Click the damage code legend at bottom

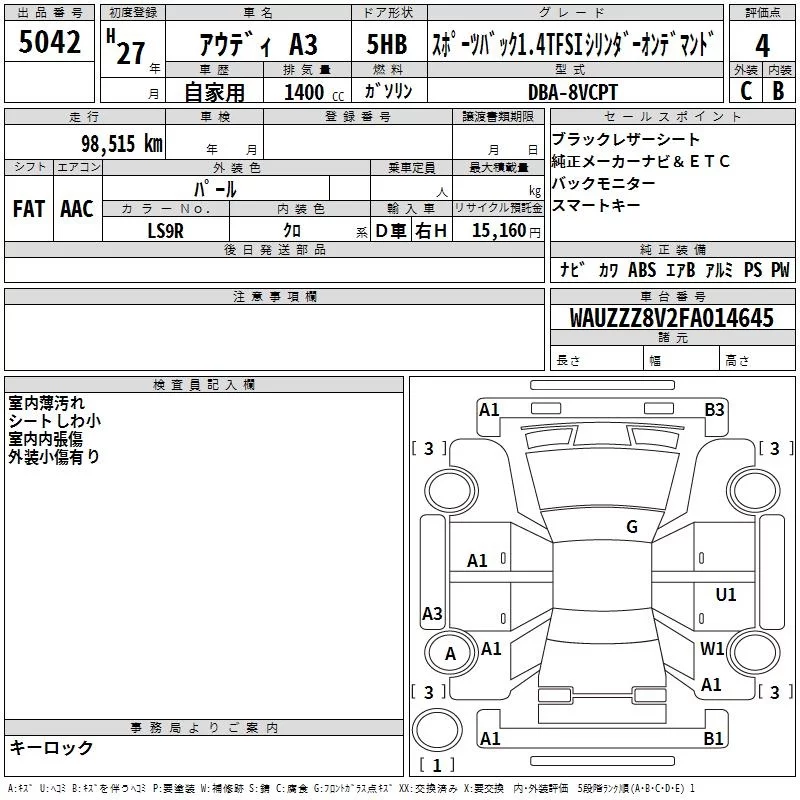click(x=351, y=788)
